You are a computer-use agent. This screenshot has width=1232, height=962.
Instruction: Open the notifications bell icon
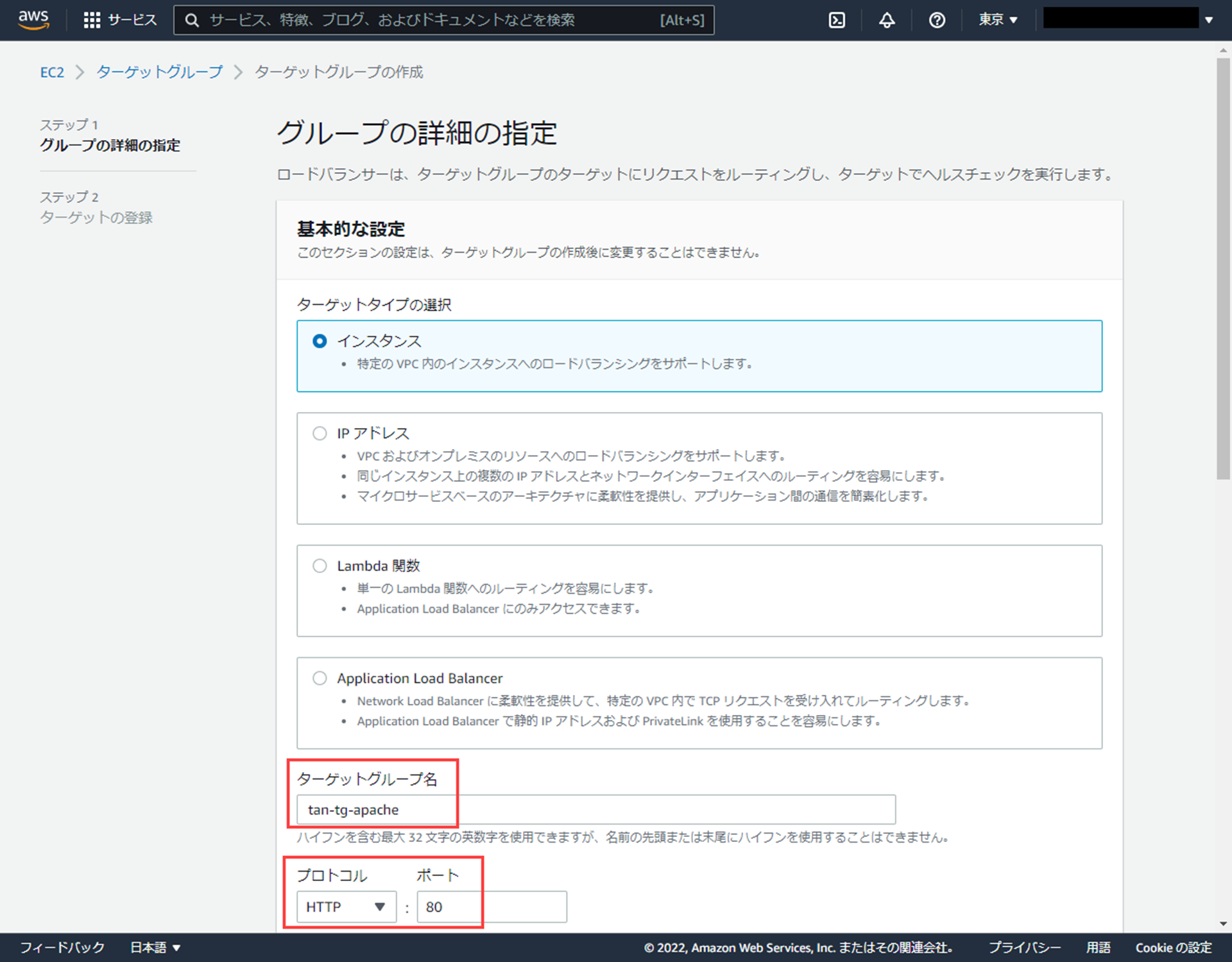[x=887, y=20]
